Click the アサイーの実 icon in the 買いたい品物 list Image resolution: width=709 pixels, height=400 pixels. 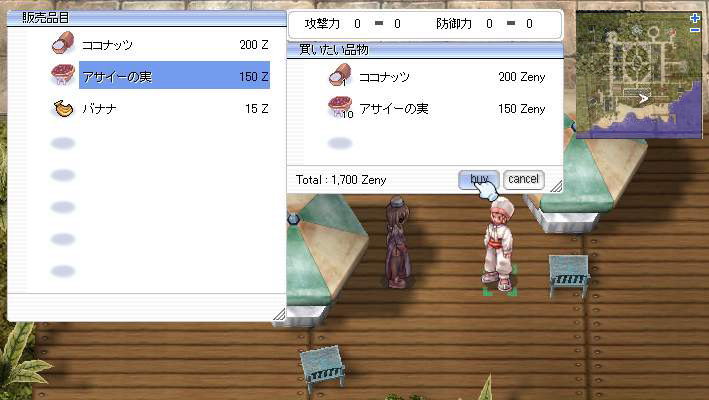[x=340, y=107]
